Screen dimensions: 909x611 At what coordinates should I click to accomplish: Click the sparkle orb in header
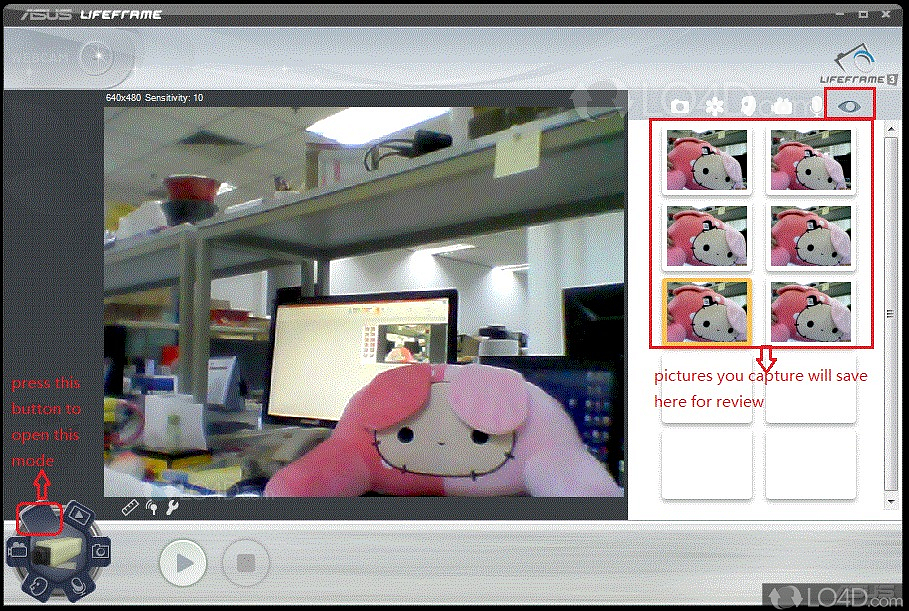click(97, 56)
